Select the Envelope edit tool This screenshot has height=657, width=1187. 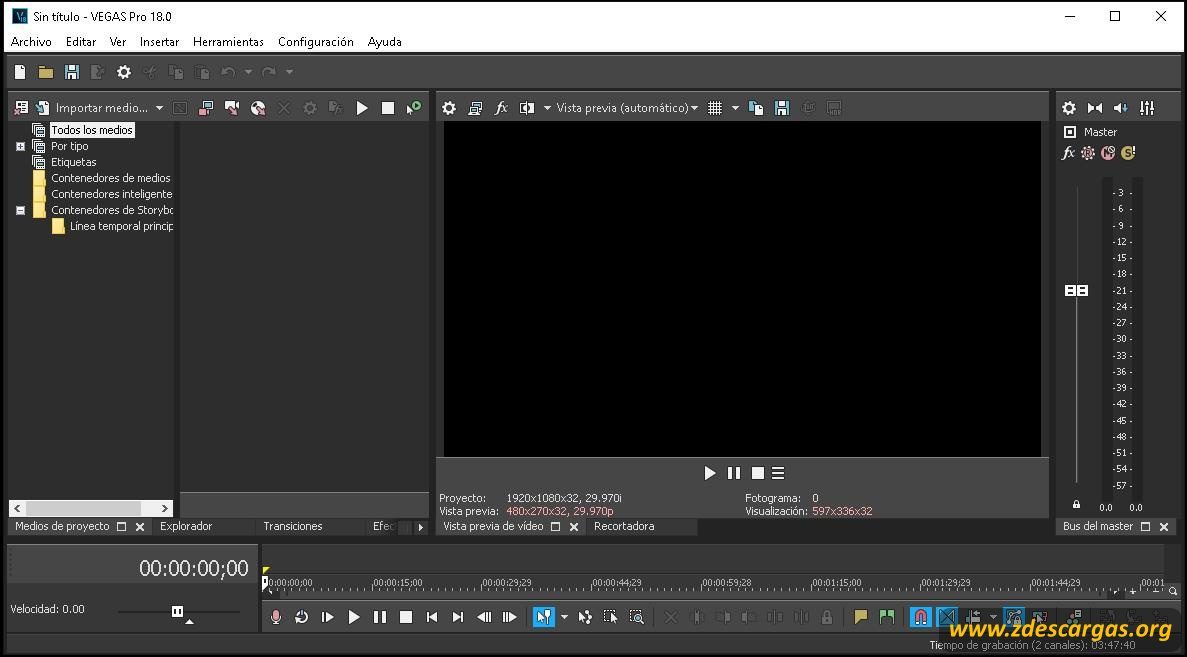click(585, 618)
